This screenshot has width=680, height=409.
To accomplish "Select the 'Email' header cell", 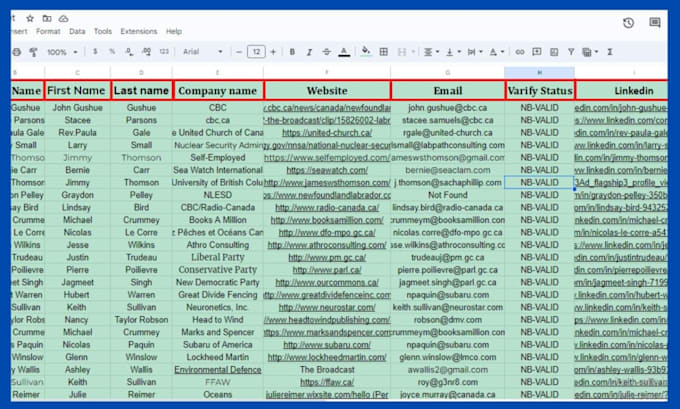I will click(x=448, y=91).
